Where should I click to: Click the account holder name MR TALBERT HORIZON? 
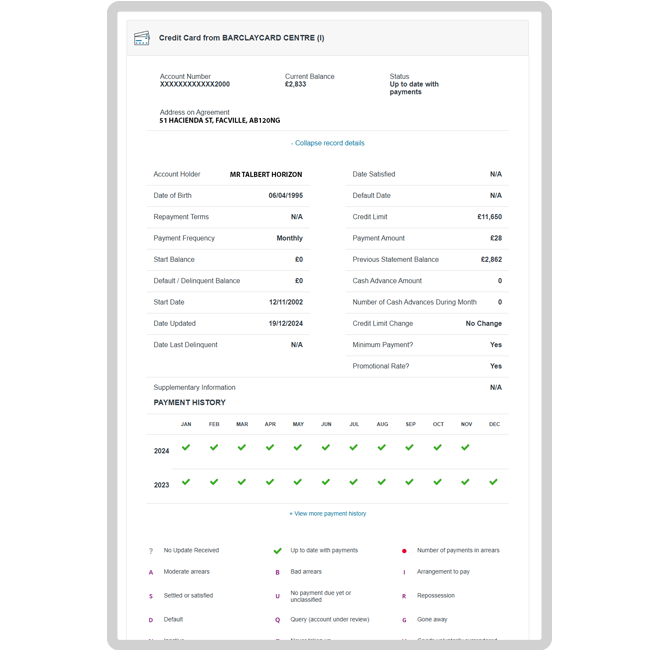point(266,174)
